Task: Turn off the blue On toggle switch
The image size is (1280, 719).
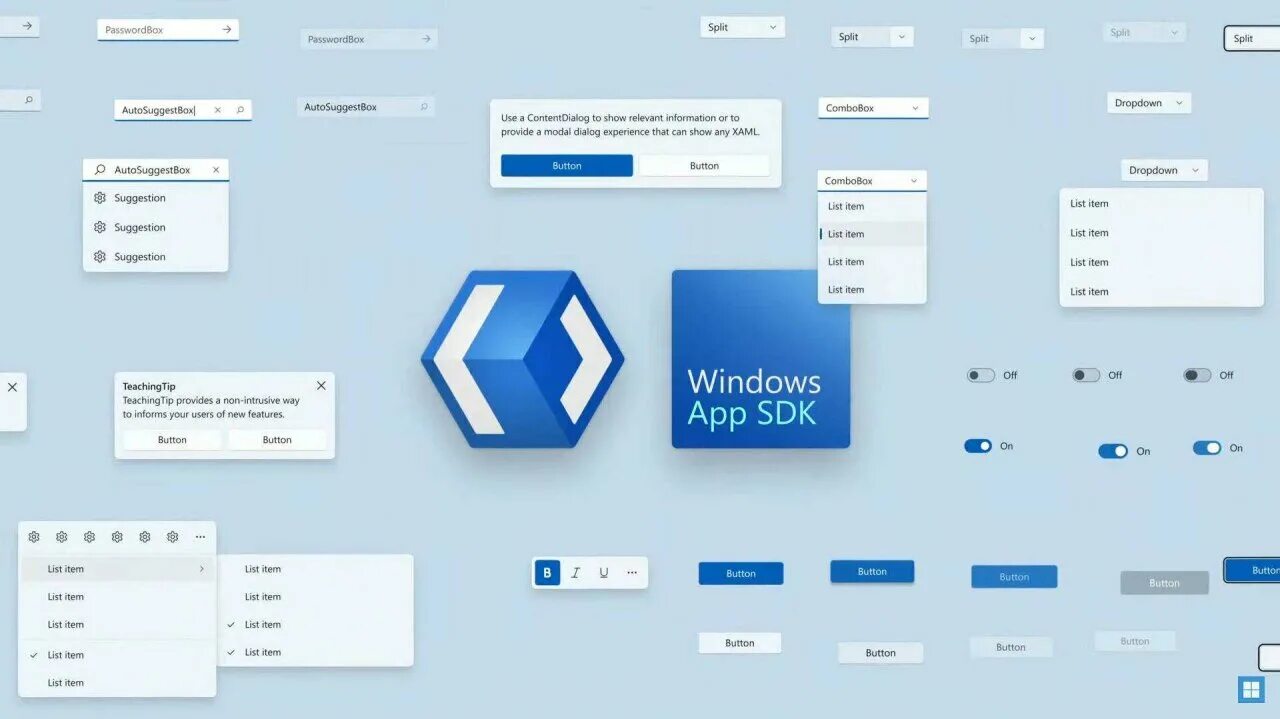Action: pyautogui.click(x=978, y=445)
